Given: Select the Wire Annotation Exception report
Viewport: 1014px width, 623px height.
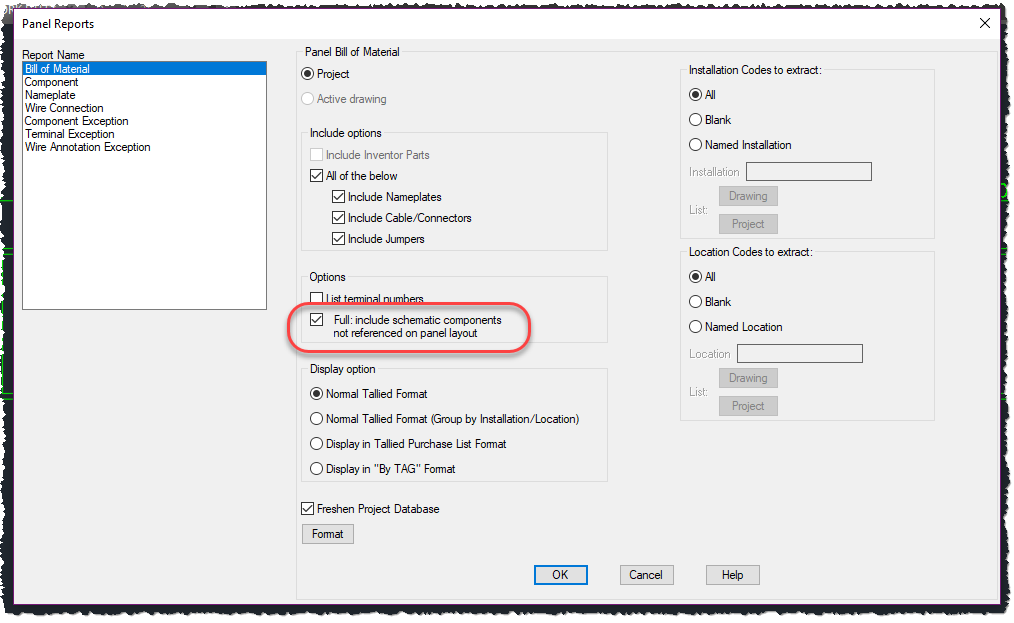Looking at the screenshot, I should pyautogui.click(x=87, y=146).
